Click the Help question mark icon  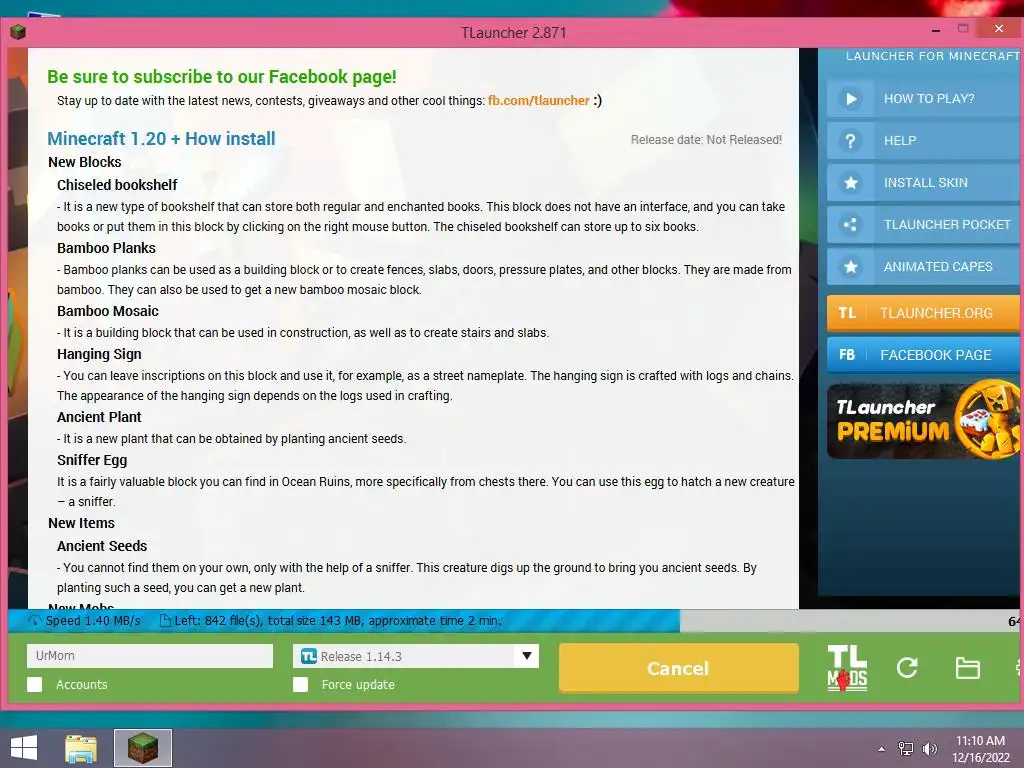pyautogui.click(x=850, y=140)
